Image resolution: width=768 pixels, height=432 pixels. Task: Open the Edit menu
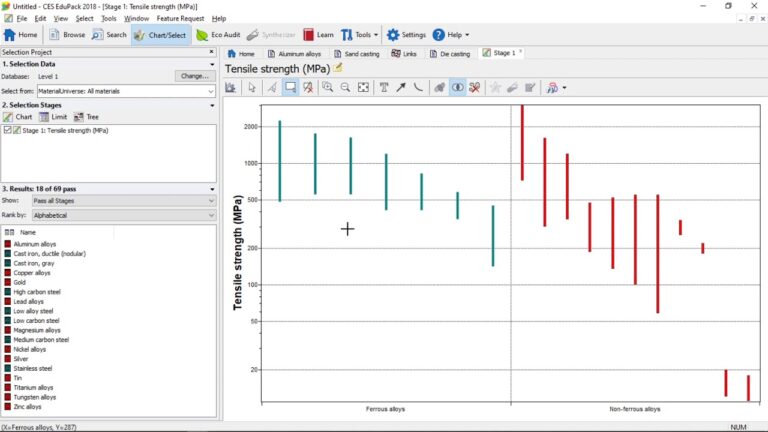40,19
